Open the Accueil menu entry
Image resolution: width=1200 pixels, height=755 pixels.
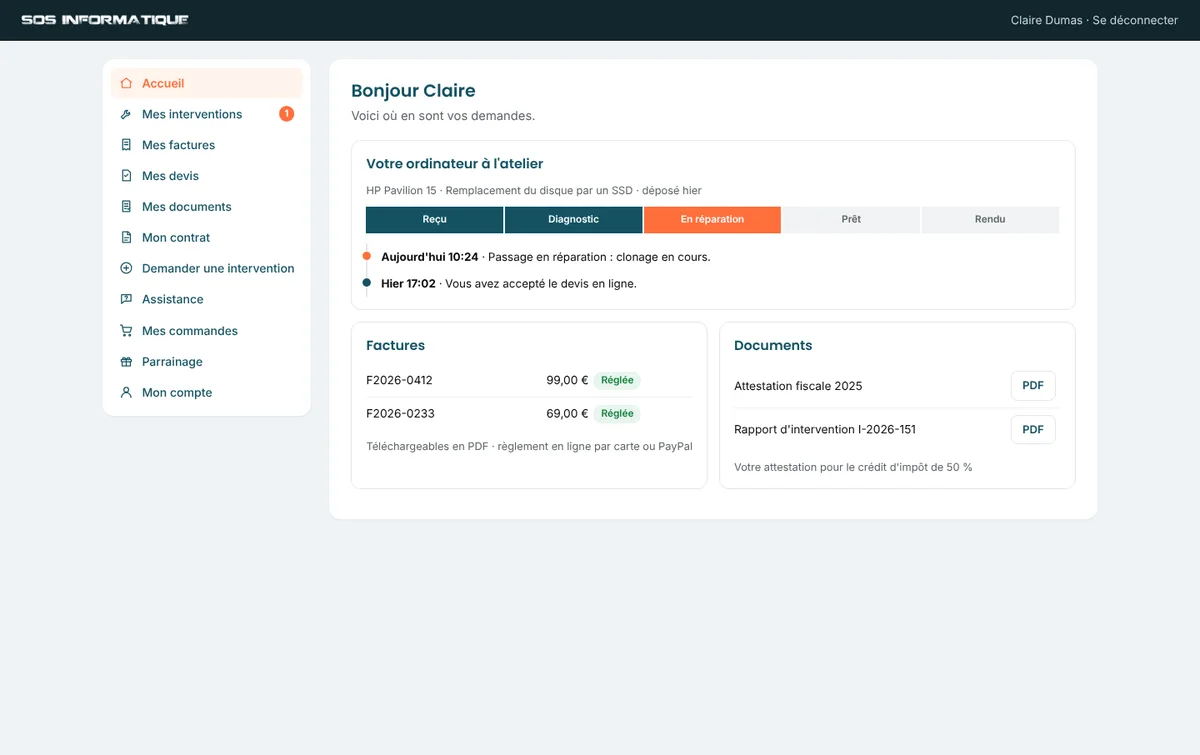[207, 83]
